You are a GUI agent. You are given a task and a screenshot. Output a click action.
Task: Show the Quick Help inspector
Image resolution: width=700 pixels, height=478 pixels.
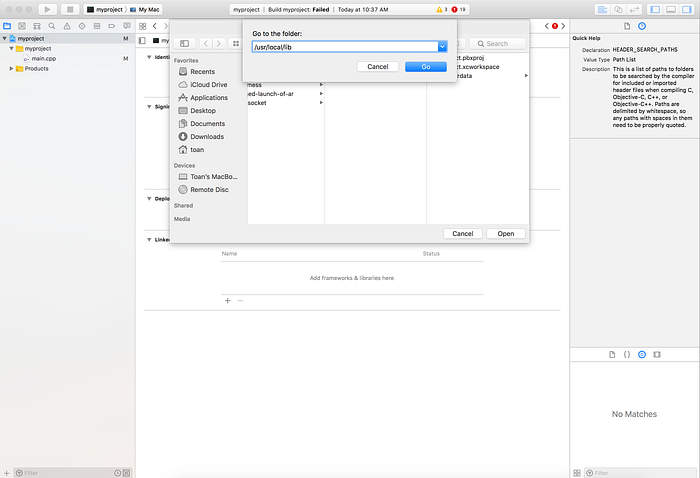[x=642, y=26]
